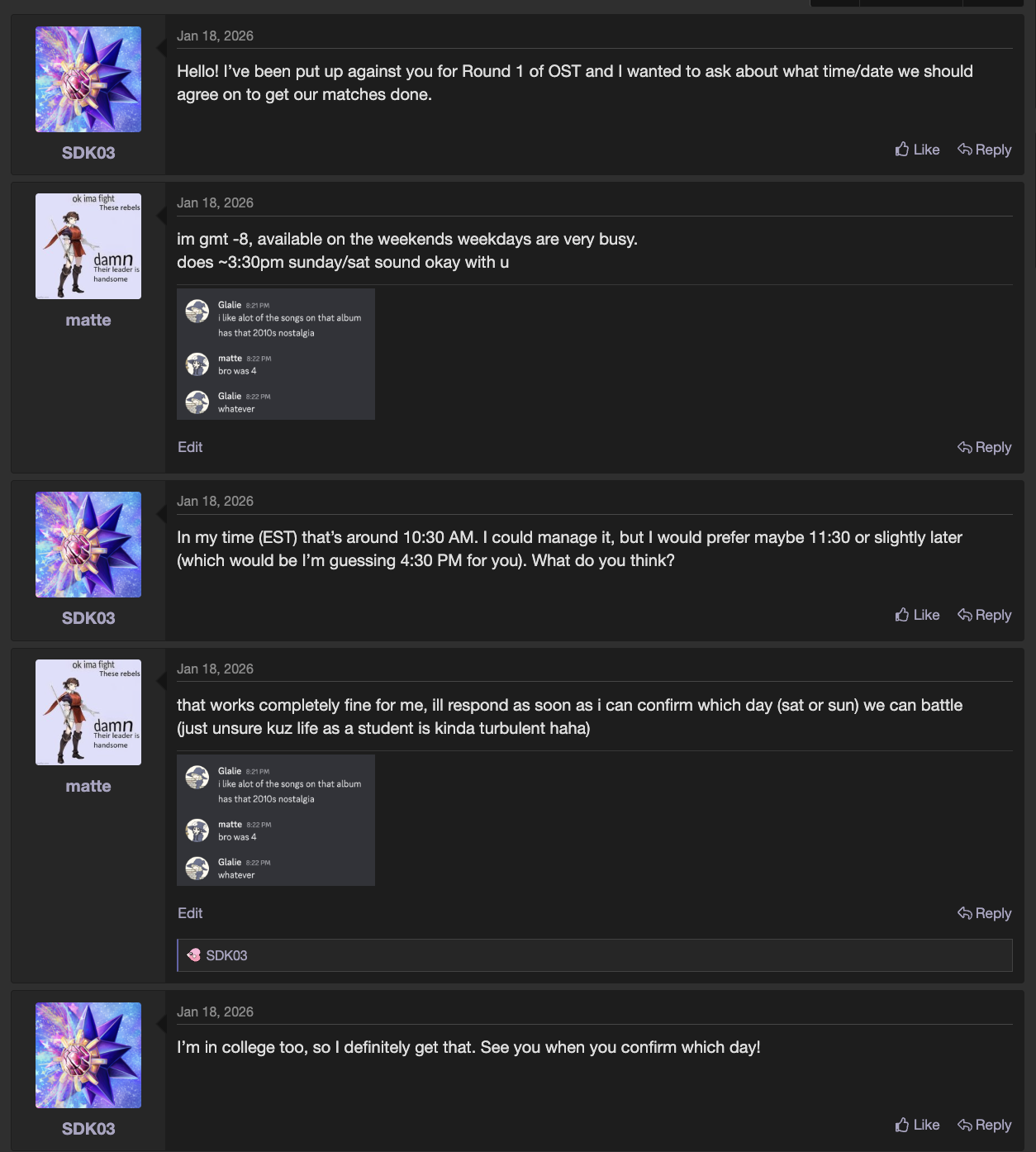Open signature image in matte's second post

point(276,820)
